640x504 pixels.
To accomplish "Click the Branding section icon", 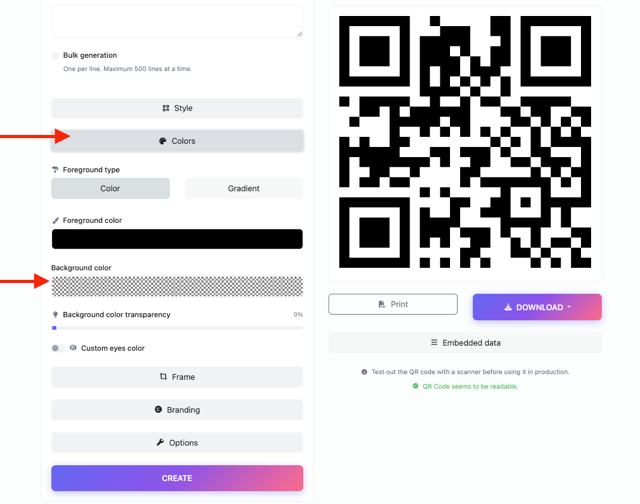I will click(x=158, y=410).
